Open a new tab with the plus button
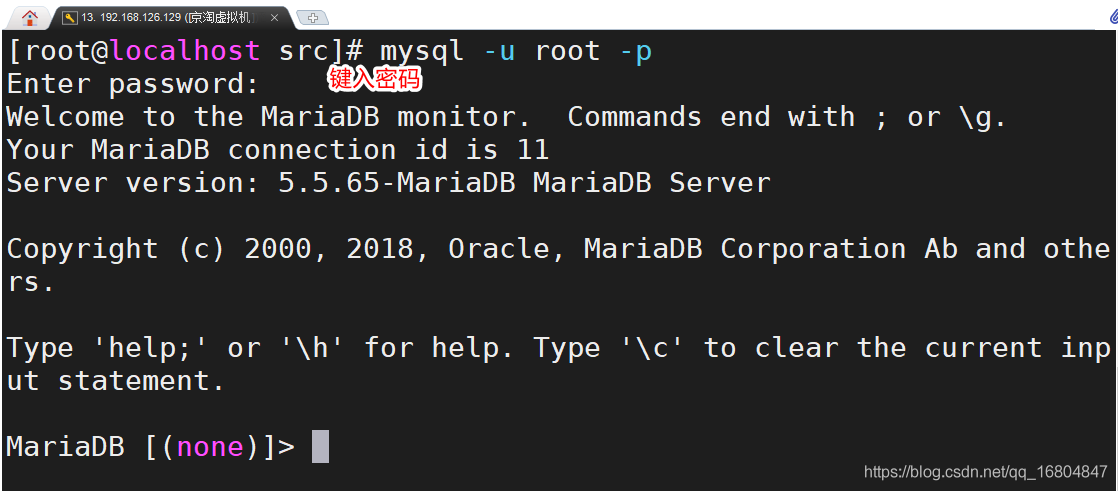The height and width of the screenshot is (491, 1118). pos(313,18)
